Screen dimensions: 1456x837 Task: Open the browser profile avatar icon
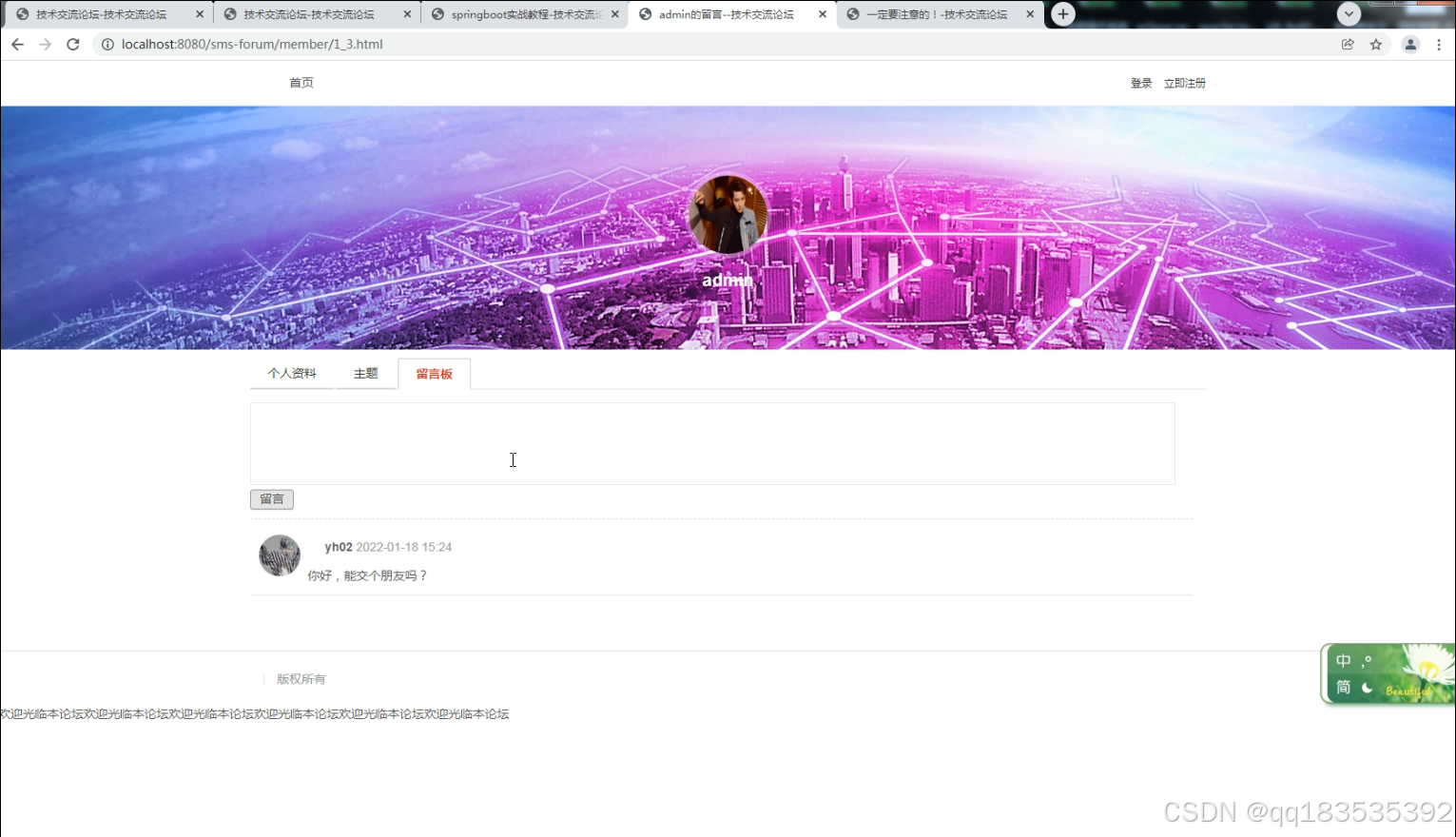point(1408,44)
